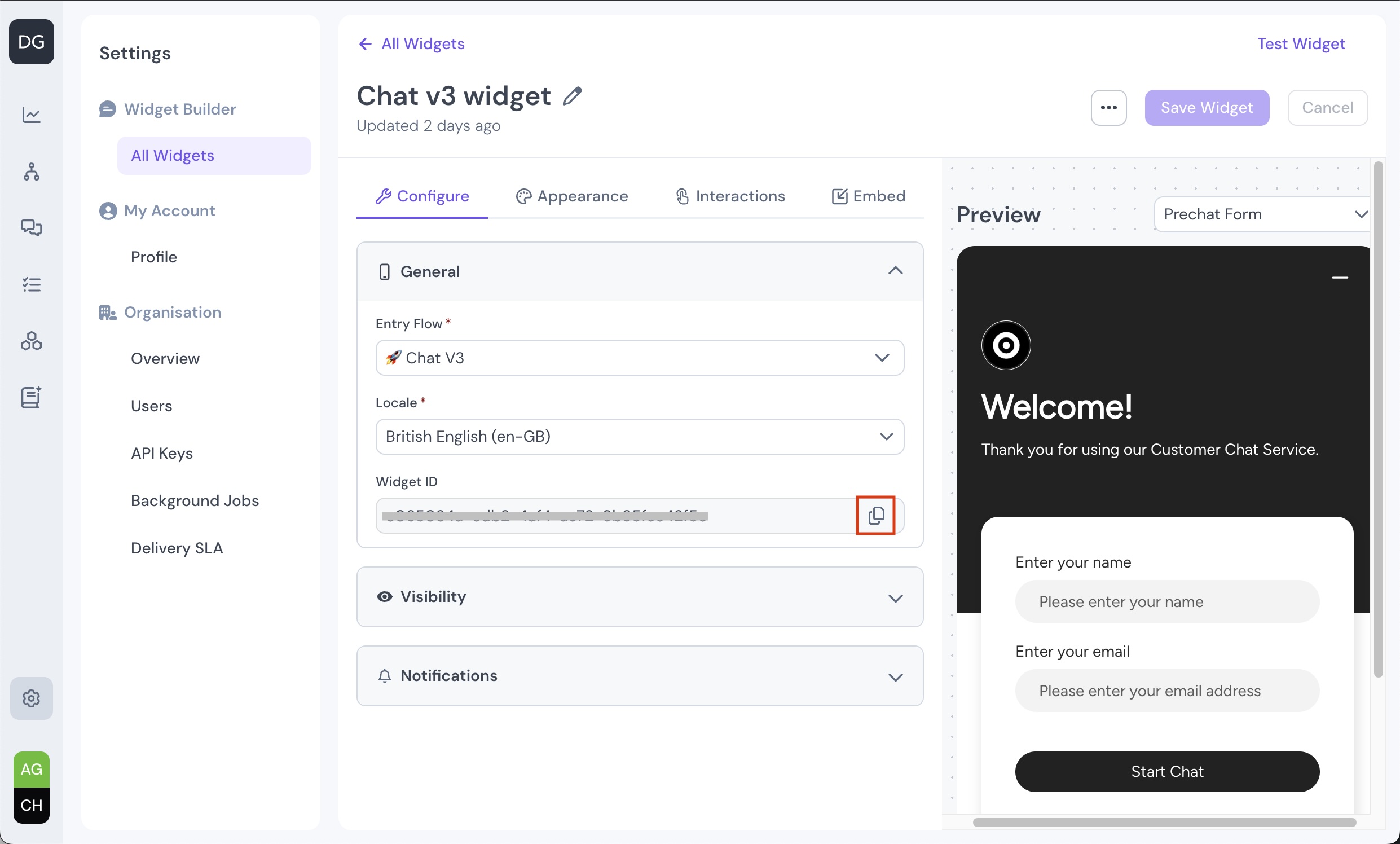The image size is (1400, 844).
Task: Open the flows hierarchy icon in sidebar
Action: (x=31, y=171)
